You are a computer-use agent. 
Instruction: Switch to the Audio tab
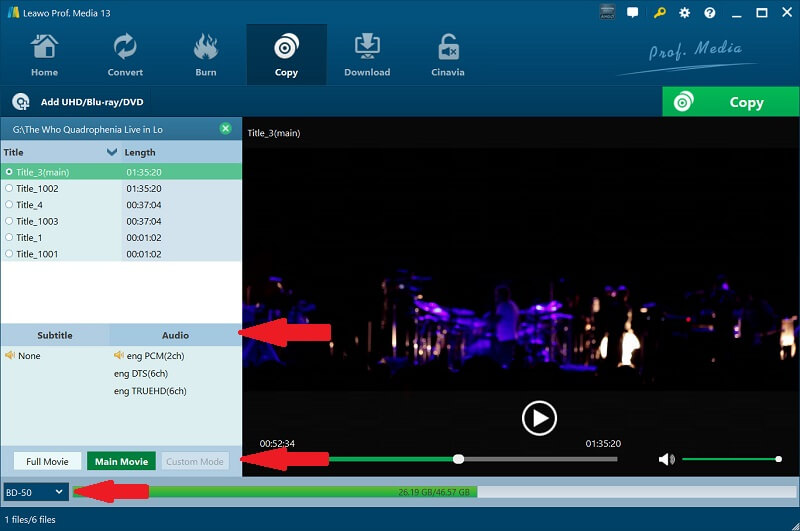click(x=175, y=335)
